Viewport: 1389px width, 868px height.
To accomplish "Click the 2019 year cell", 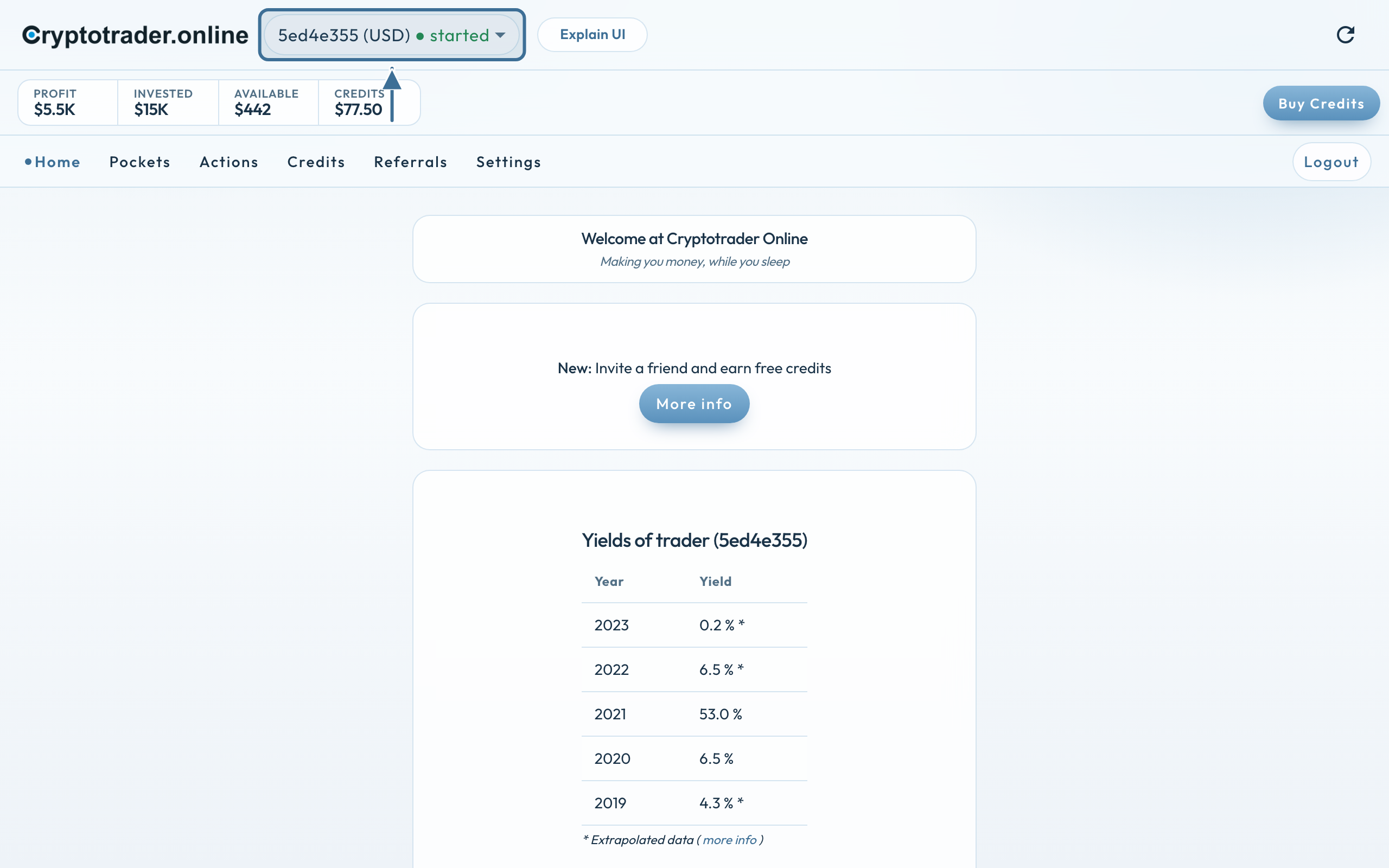I will [610, 803].
